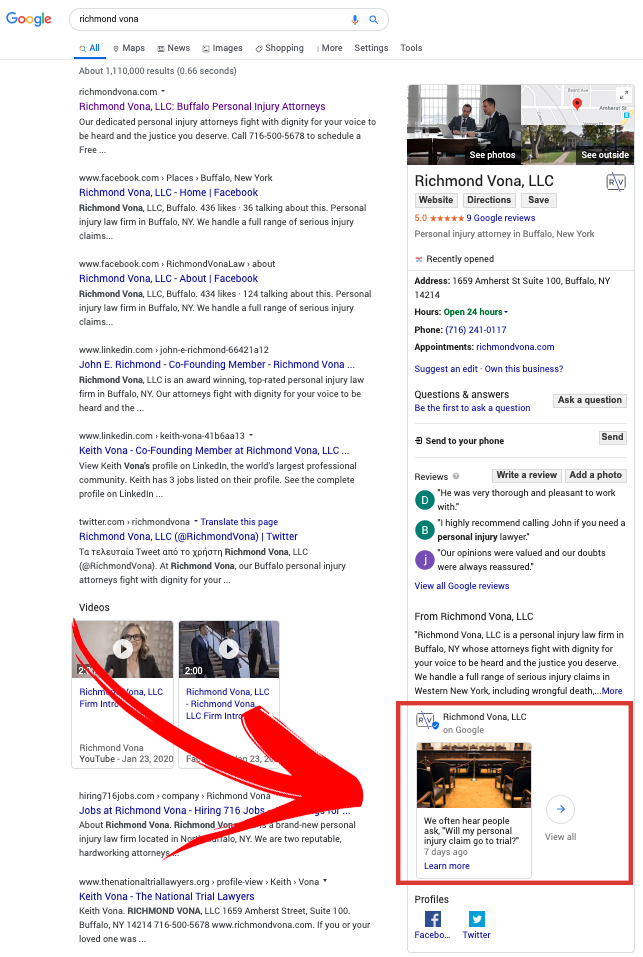Click verified RV logo on Google post

(x=426, y=721)
